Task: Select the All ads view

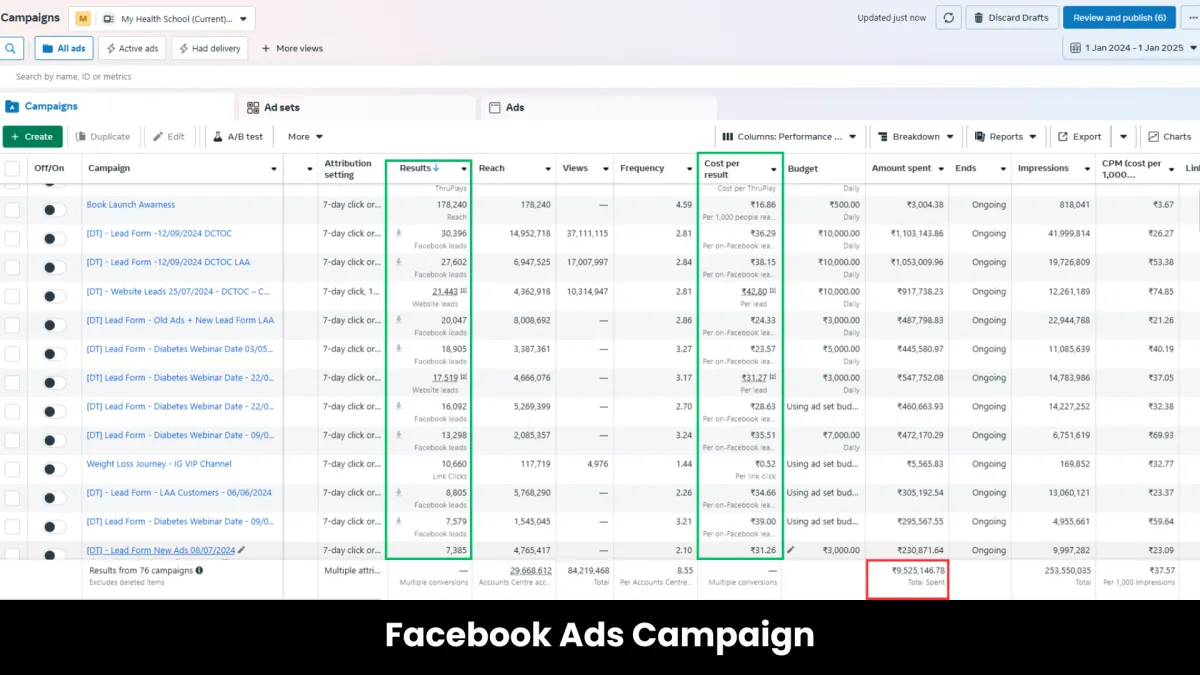Action: (x=64, y=48)
